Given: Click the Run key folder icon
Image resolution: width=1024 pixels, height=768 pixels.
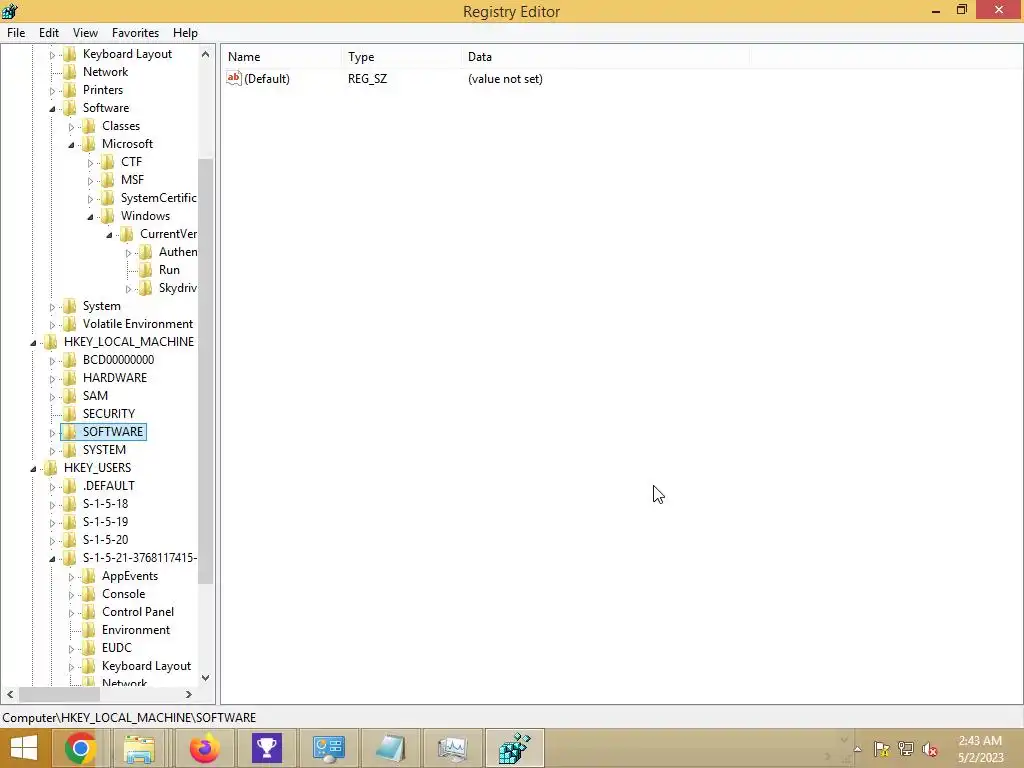Looking at the screenshot, I should tap(146, 270).
